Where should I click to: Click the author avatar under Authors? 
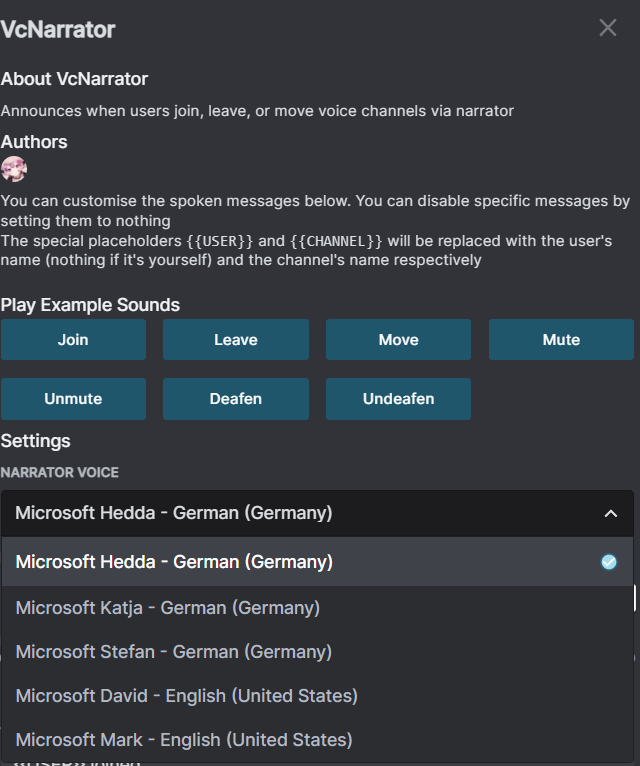(14, 169)
